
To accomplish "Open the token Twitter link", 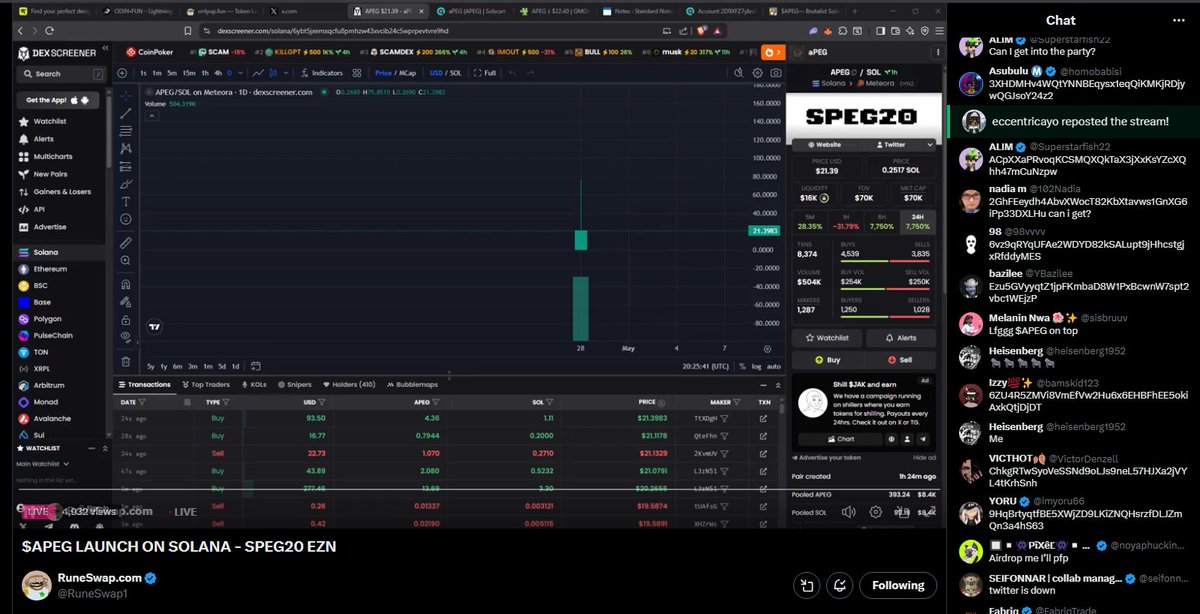I will point(890,145).
